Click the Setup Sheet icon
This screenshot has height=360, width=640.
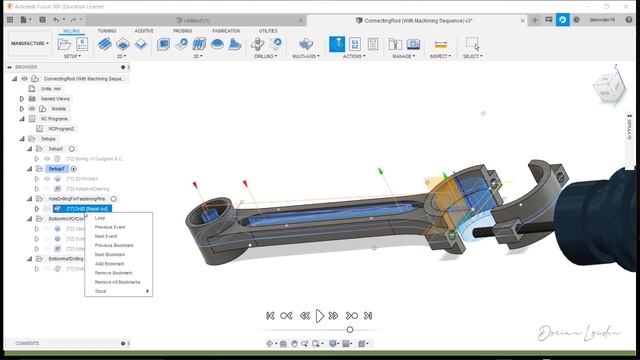pos(373,44)
